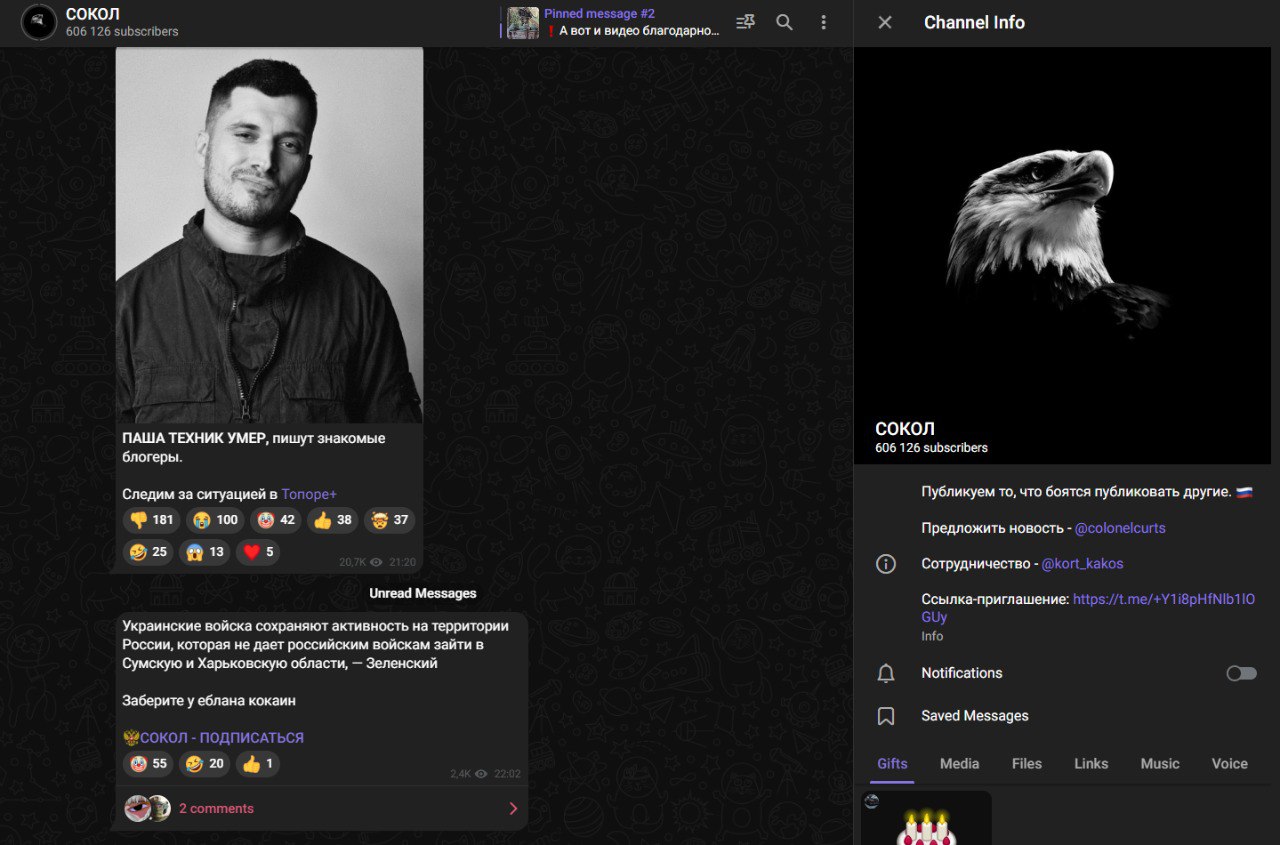This screenshot has height=845, width=1280.
Task: Click the bell icon beside Notifications
Action: point(886,674)
